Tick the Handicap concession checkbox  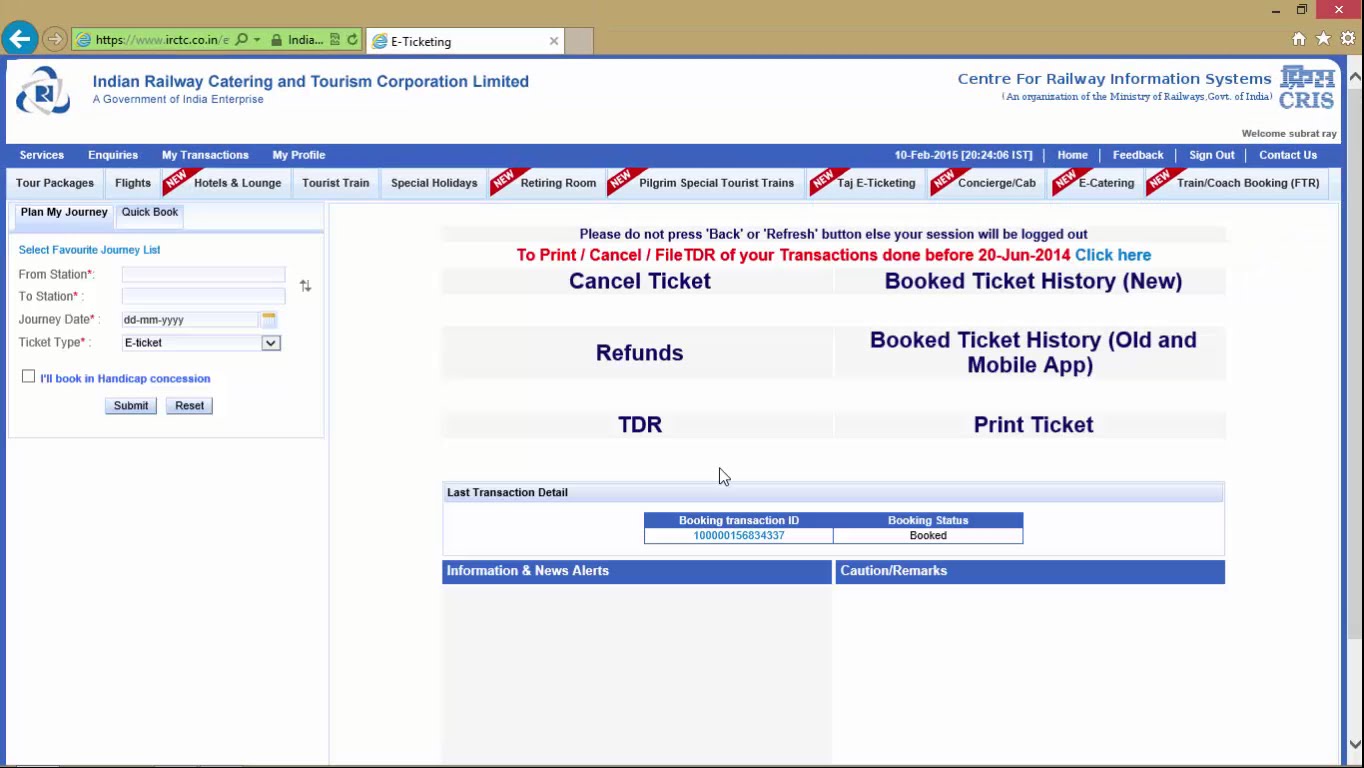pyautogui.click(x=28, y=377)
